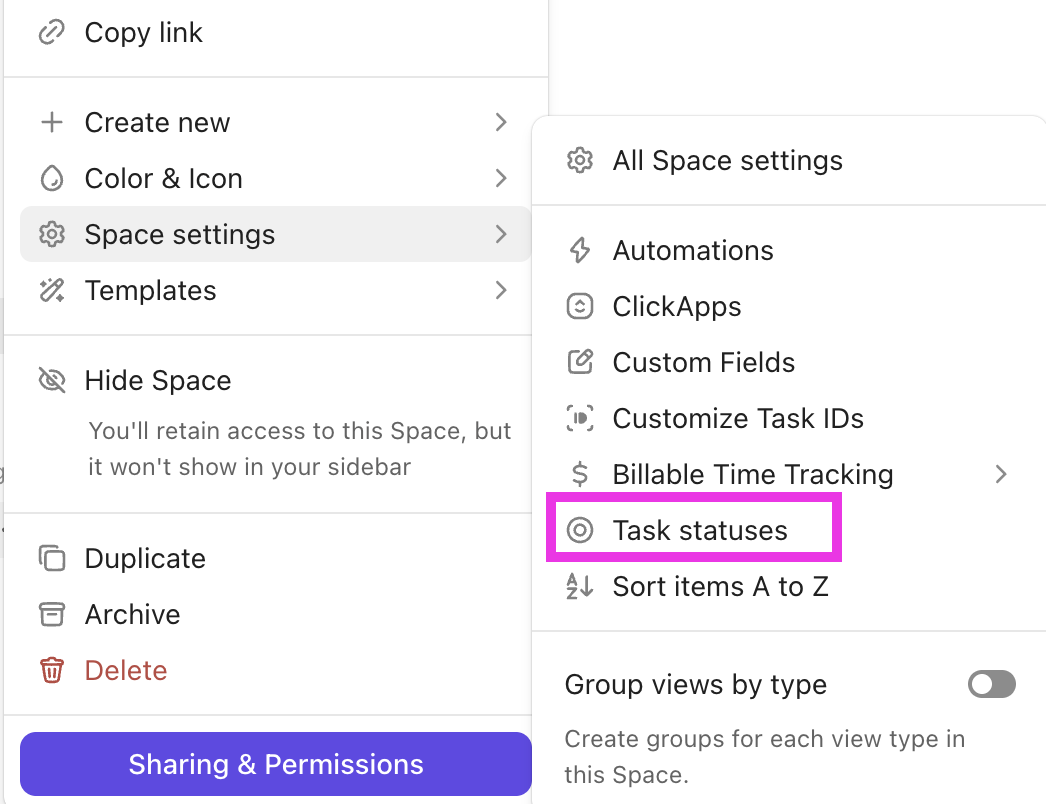Click the Templates wand icon
This screenshot has width=1046, height=804.
[x=52, y=290]
